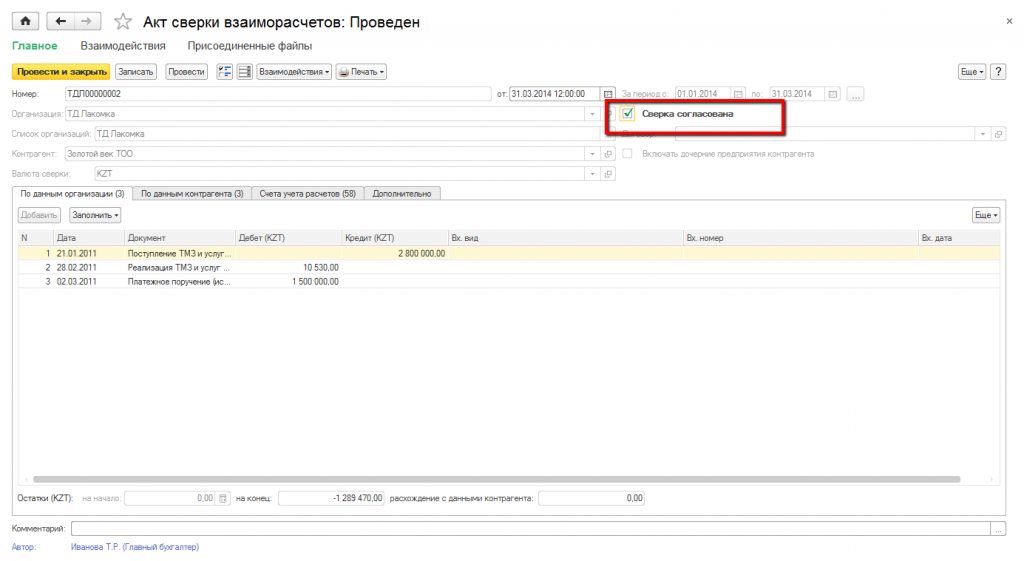This screenshot has width=1024, height=561.
Task: Open the Счета учета расчетов (58) tab
Action: pos(307,193)
